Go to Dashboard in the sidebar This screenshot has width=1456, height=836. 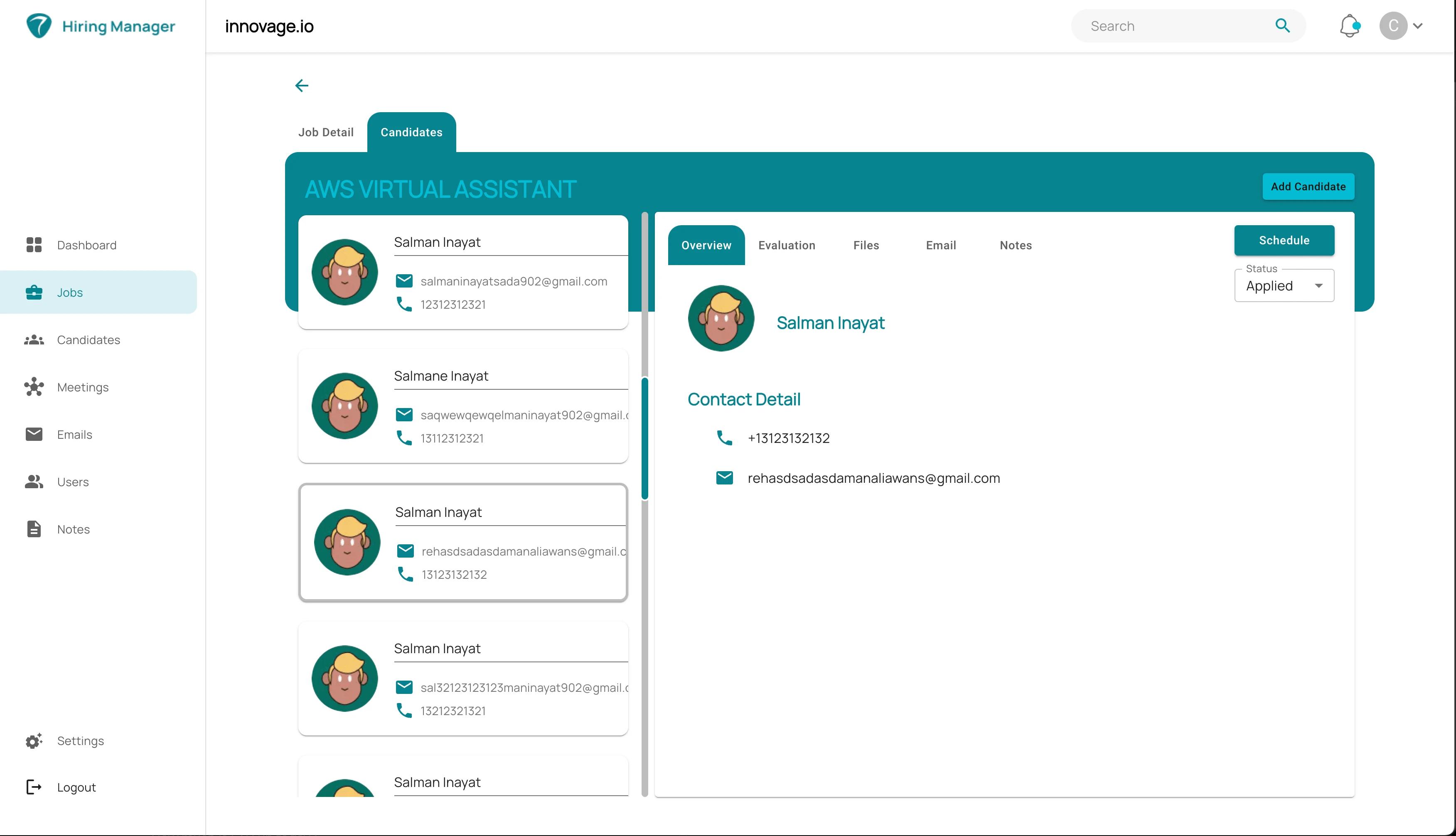pos(98,245)
